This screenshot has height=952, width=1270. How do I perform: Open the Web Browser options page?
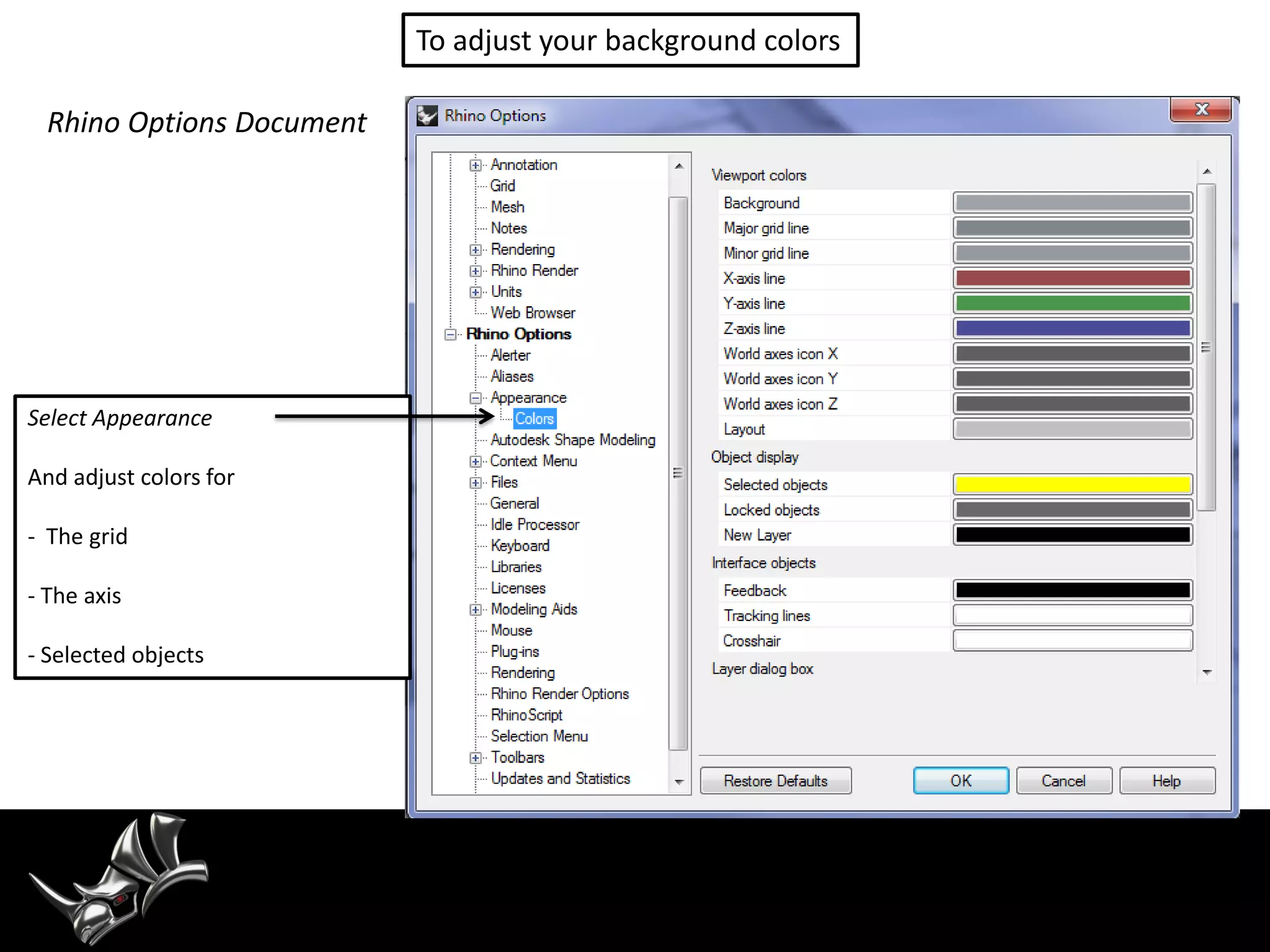533,313
